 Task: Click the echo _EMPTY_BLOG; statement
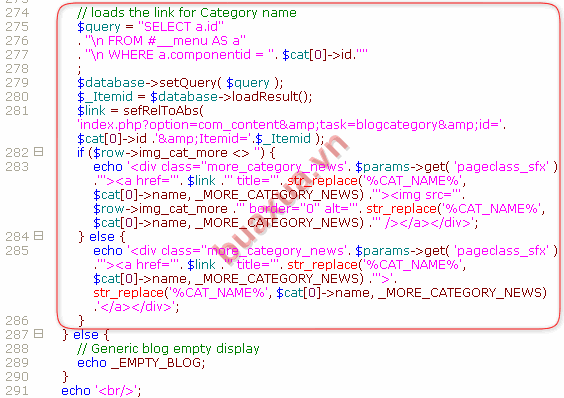coord(141,363)
